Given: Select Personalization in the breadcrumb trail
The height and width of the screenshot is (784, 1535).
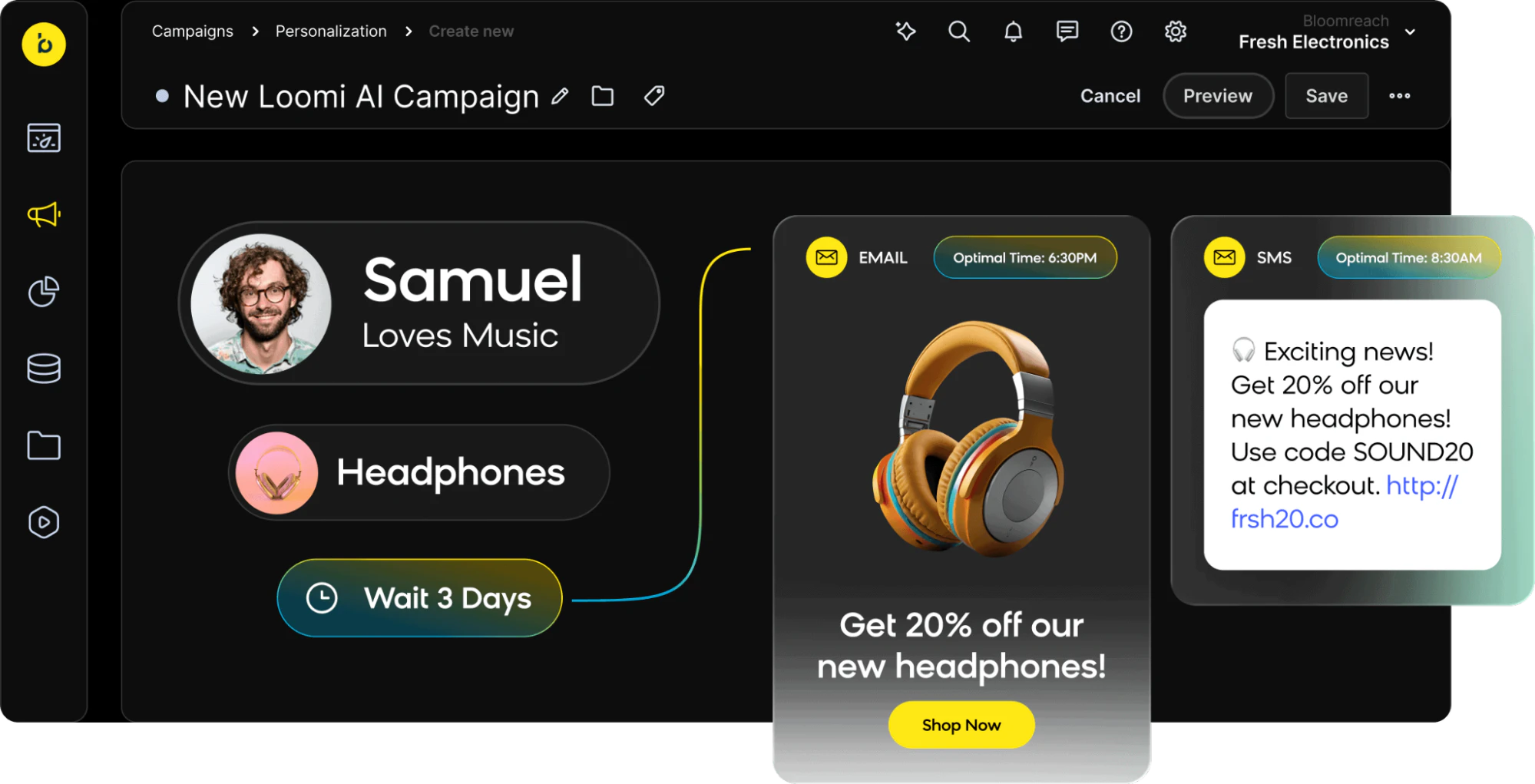Looking at the screenshot, I should (331, 31).
